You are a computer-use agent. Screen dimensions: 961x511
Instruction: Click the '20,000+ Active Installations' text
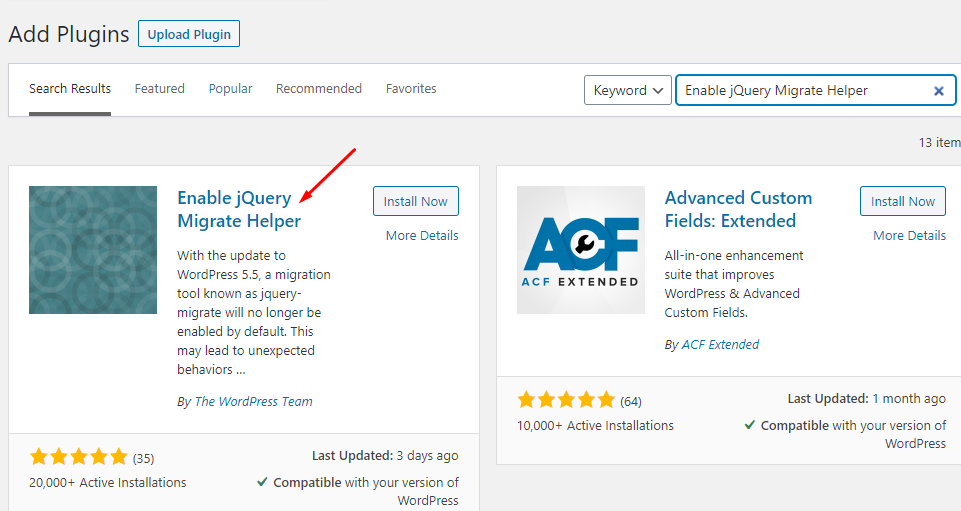(x=107, y=482)
